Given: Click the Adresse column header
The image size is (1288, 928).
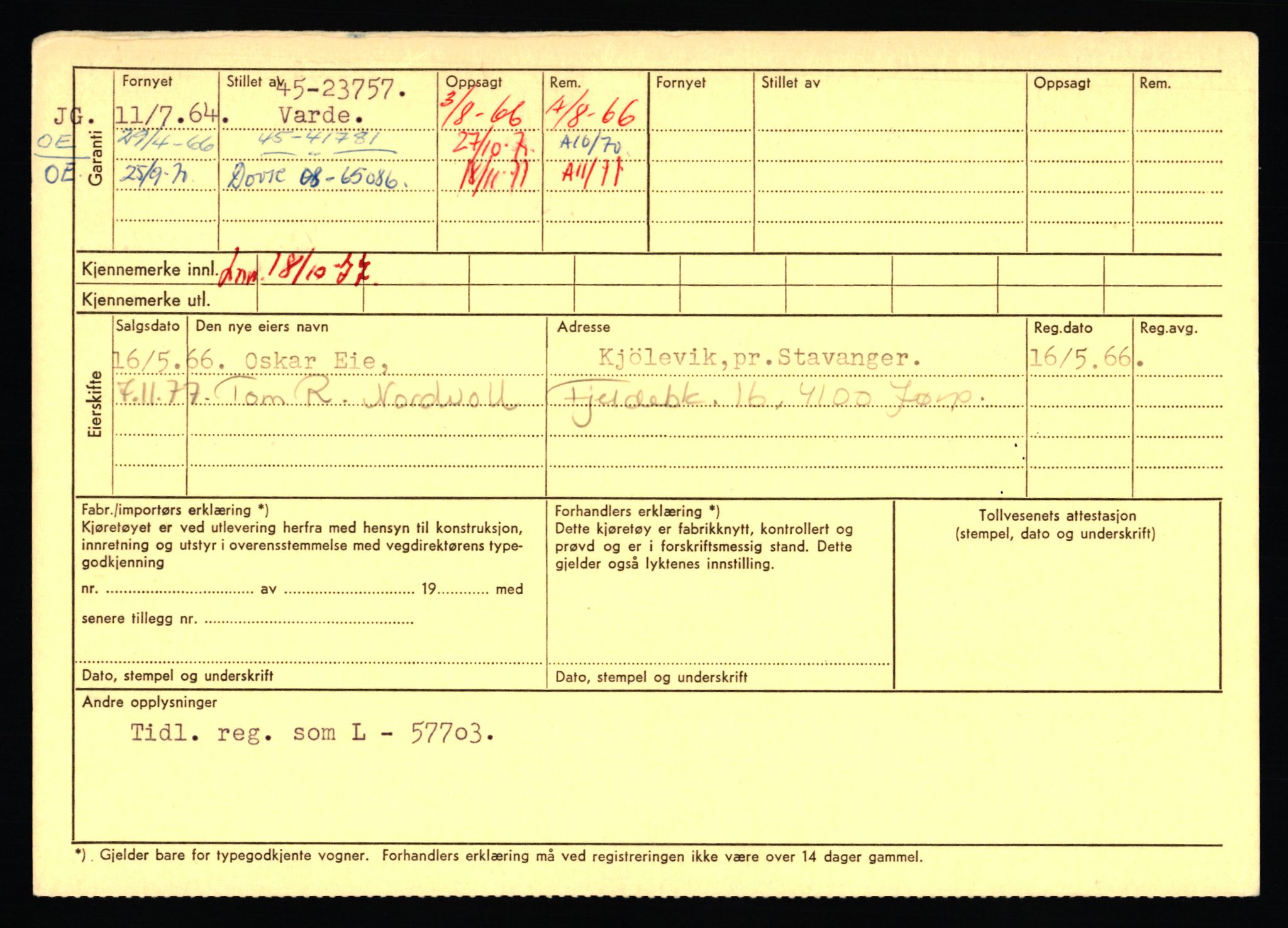Looking at the screenshot, I should point(583,328).
